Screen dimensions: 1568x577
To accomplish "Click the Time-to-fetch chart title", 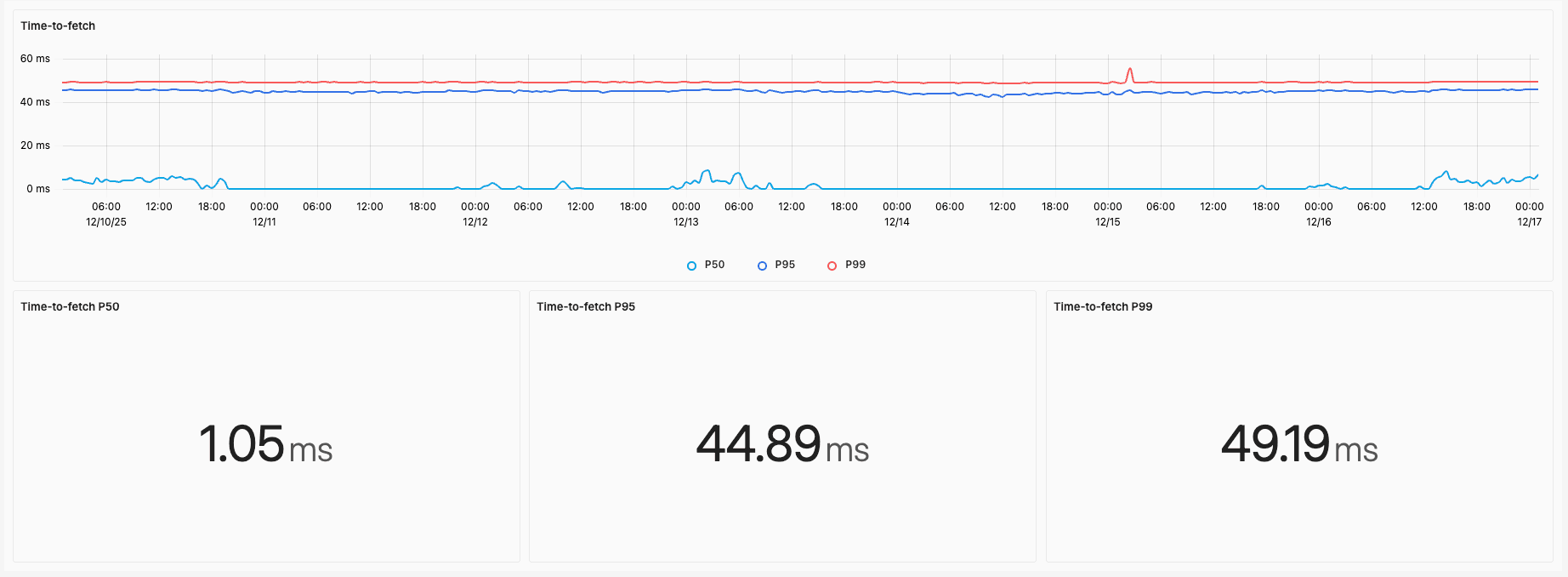I will (58, 26).
